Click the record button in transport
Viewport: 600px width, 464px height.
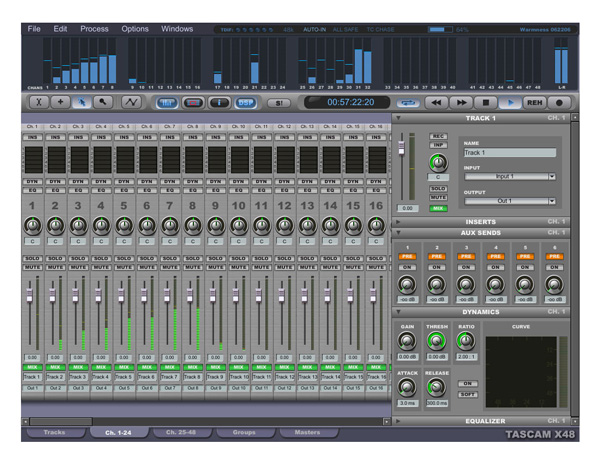pos(559,103)
